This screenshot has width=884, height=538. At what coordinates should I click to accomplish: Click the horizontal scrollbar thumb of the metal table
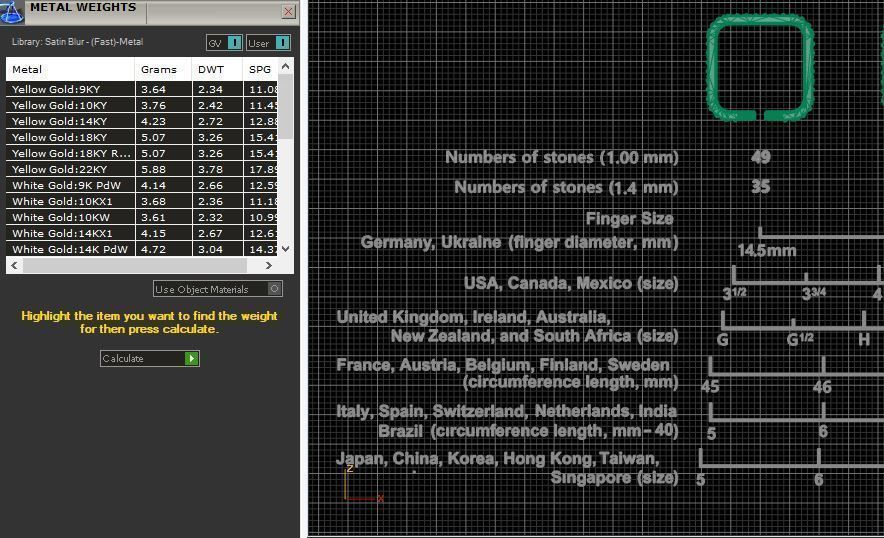click(x=135, y=265)
